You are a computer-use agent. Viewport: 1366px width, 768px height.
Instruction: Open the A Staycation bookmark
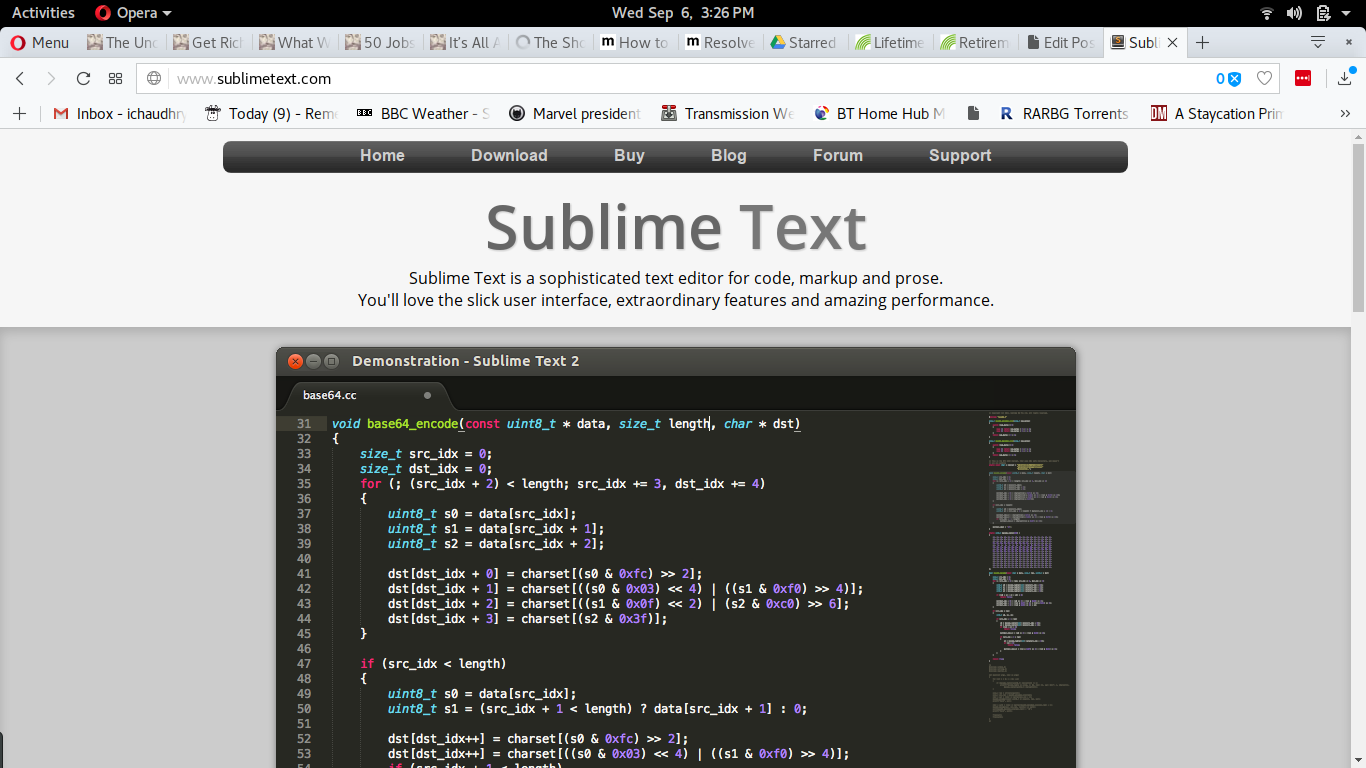click(1216, 113)
